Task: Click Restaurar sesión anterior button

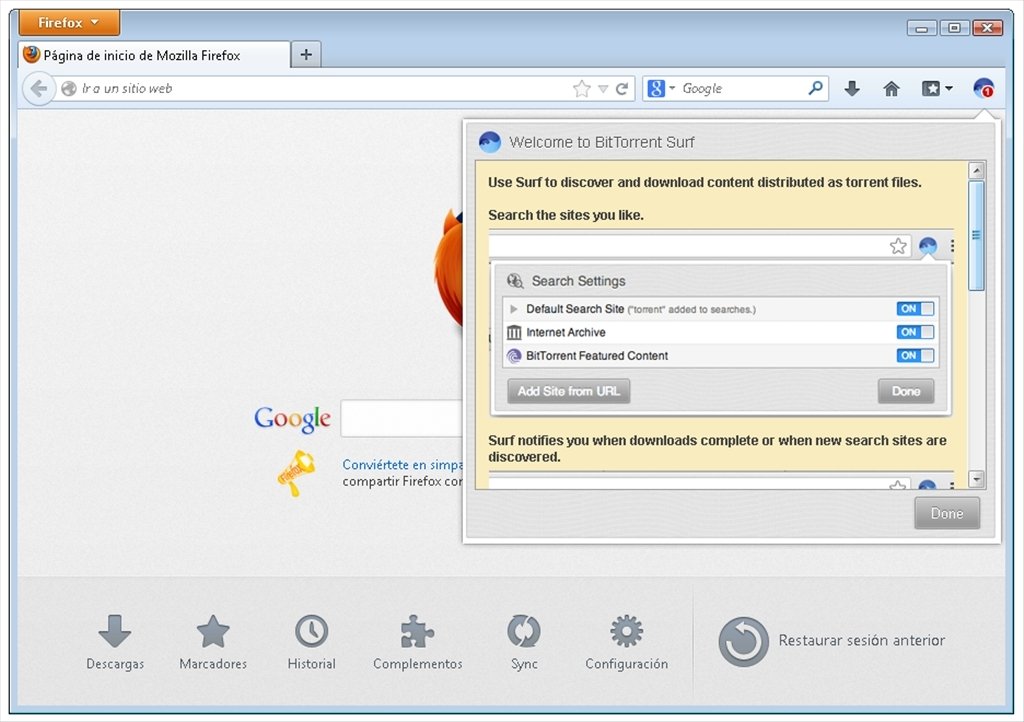Action: pyautogui.click(x=831, y=641)
